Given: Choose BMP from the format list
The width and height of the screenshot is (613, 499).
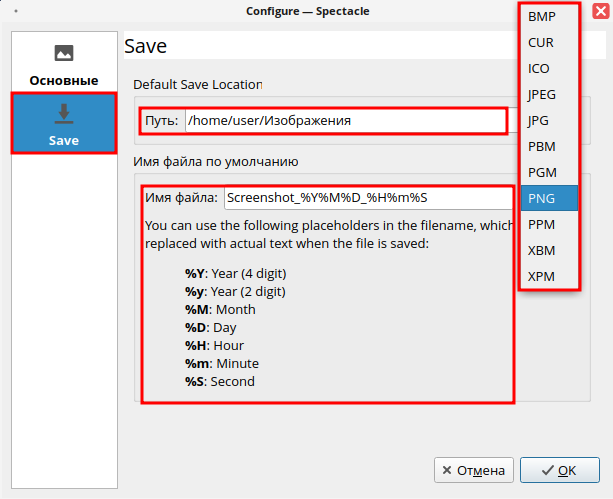Looking at the screenshot, I should [541, 17].
